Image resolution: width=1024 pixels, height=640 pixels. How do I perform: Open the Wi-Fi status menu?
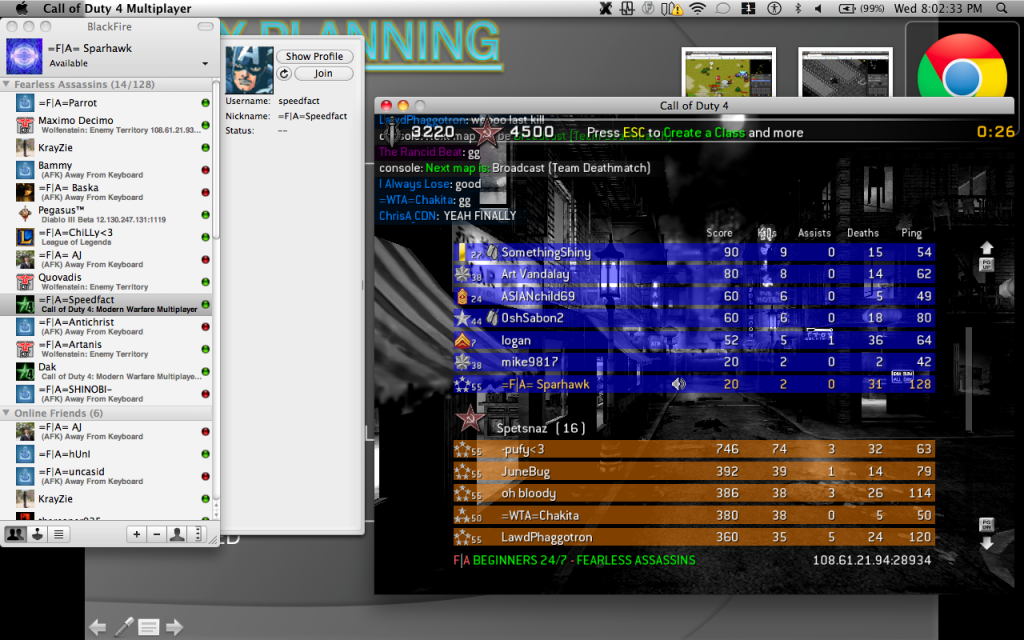coord(697,8)
